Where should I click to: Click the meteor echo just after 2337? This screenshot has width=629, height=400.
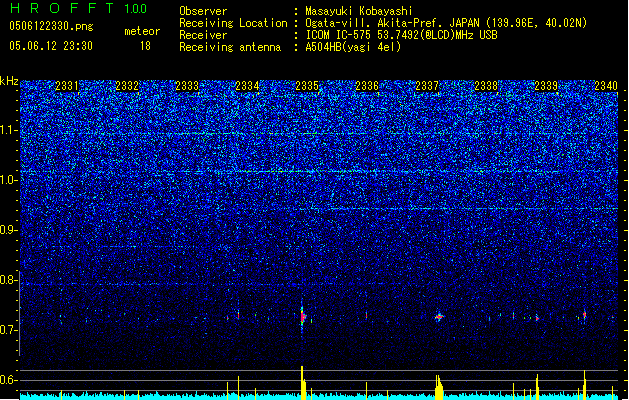coord(439,317)
